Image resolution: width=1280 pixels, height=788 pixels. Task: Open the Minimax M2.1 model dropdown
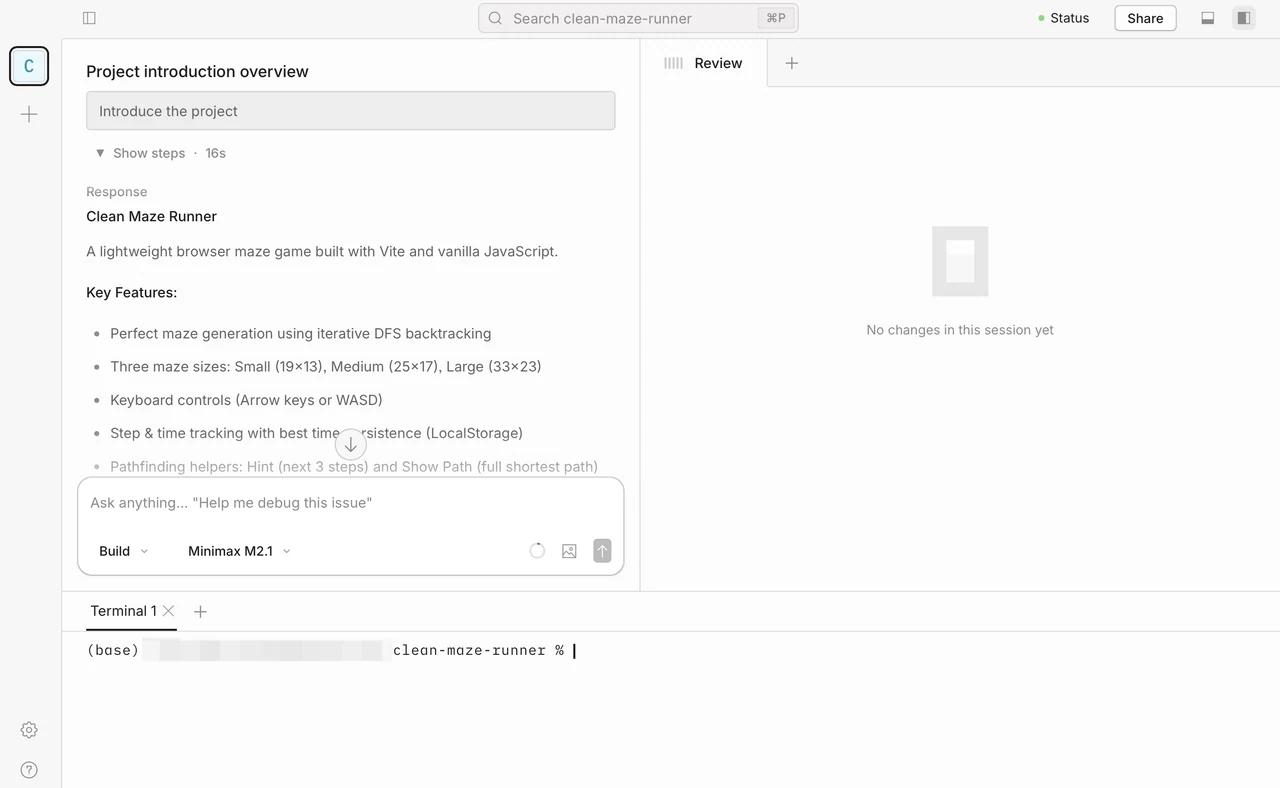tap(240, 551)
